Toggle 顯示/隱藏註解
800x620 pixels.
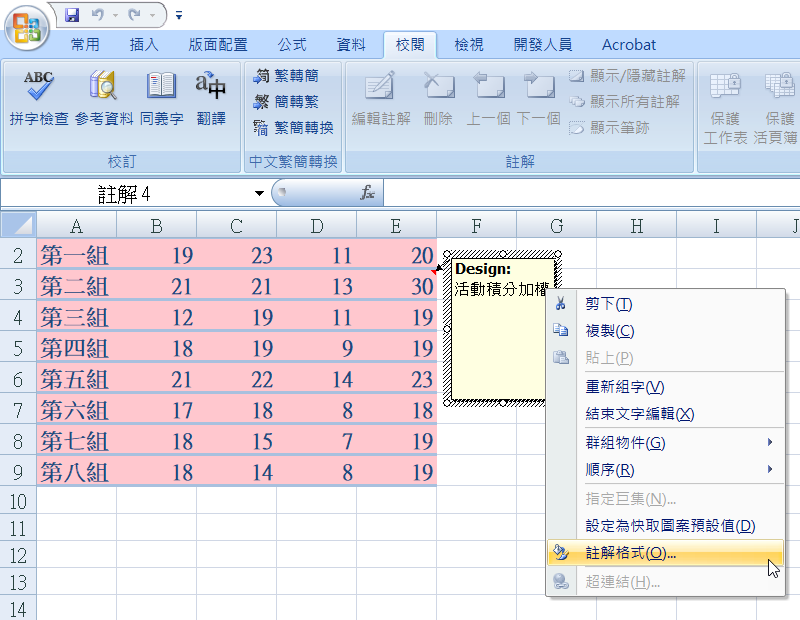(627, 76)
